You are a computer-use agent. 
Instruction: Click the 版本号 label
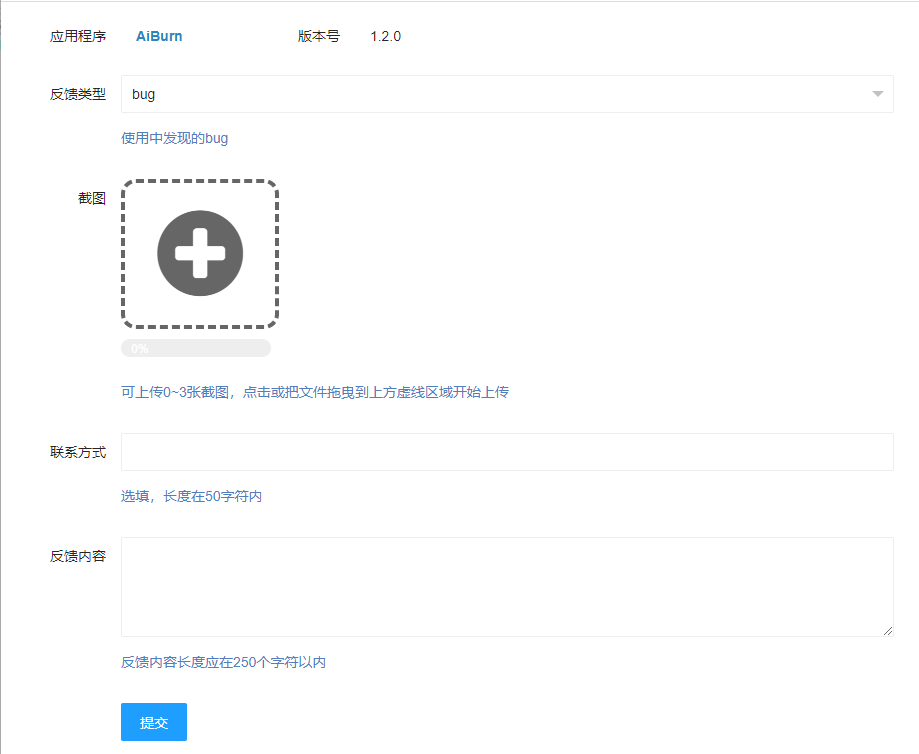(318, 37)
